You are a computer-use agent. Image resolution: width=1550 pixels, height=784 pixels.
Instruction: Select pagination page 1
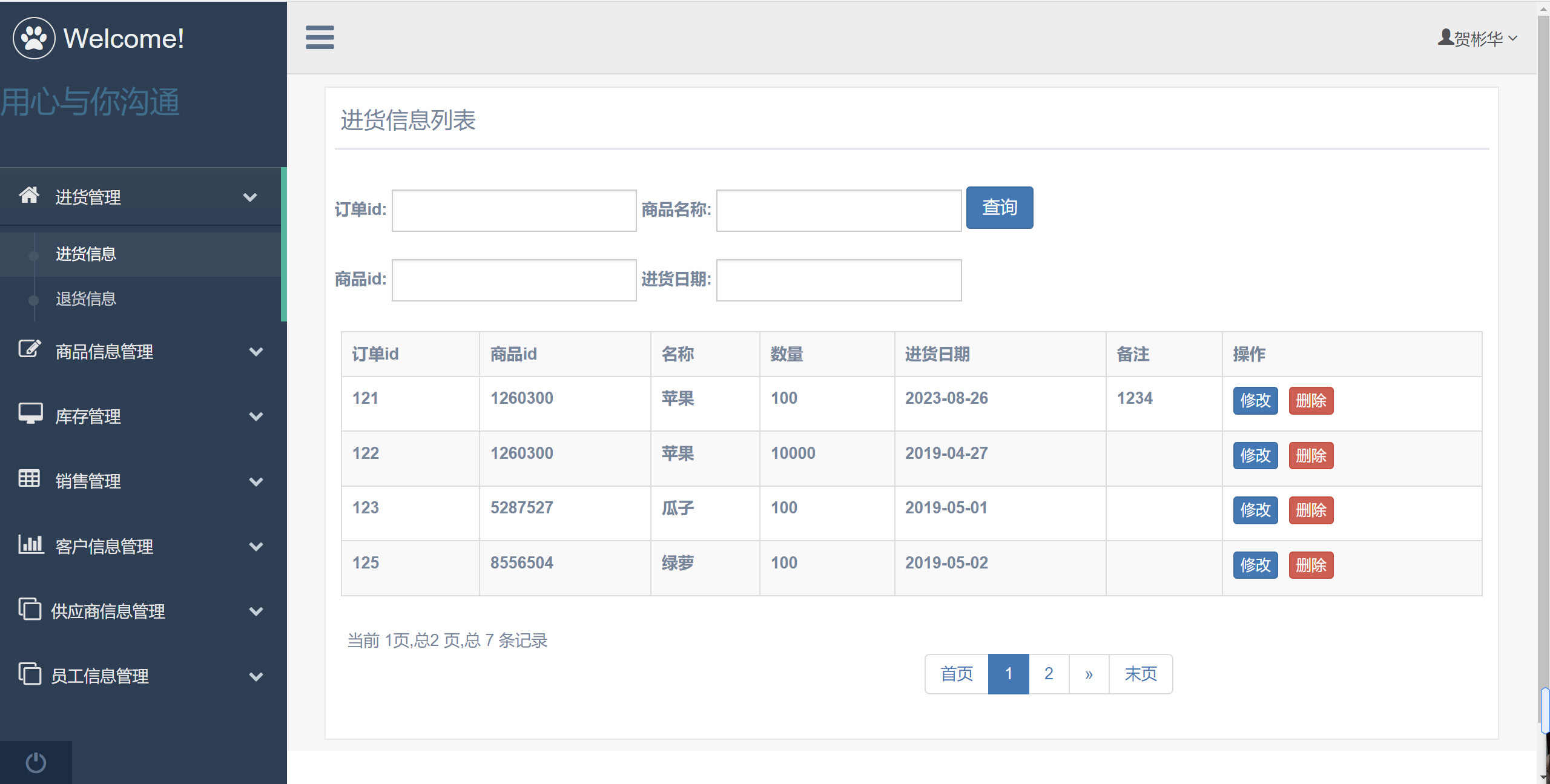(1009, 674)
